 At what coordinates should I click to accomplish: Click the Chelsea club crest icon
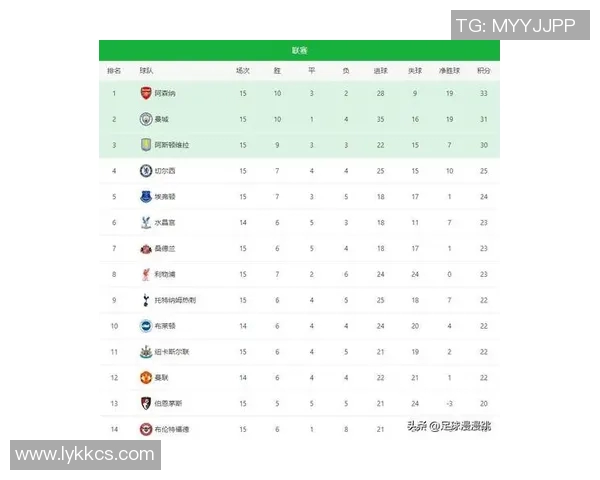146,171
